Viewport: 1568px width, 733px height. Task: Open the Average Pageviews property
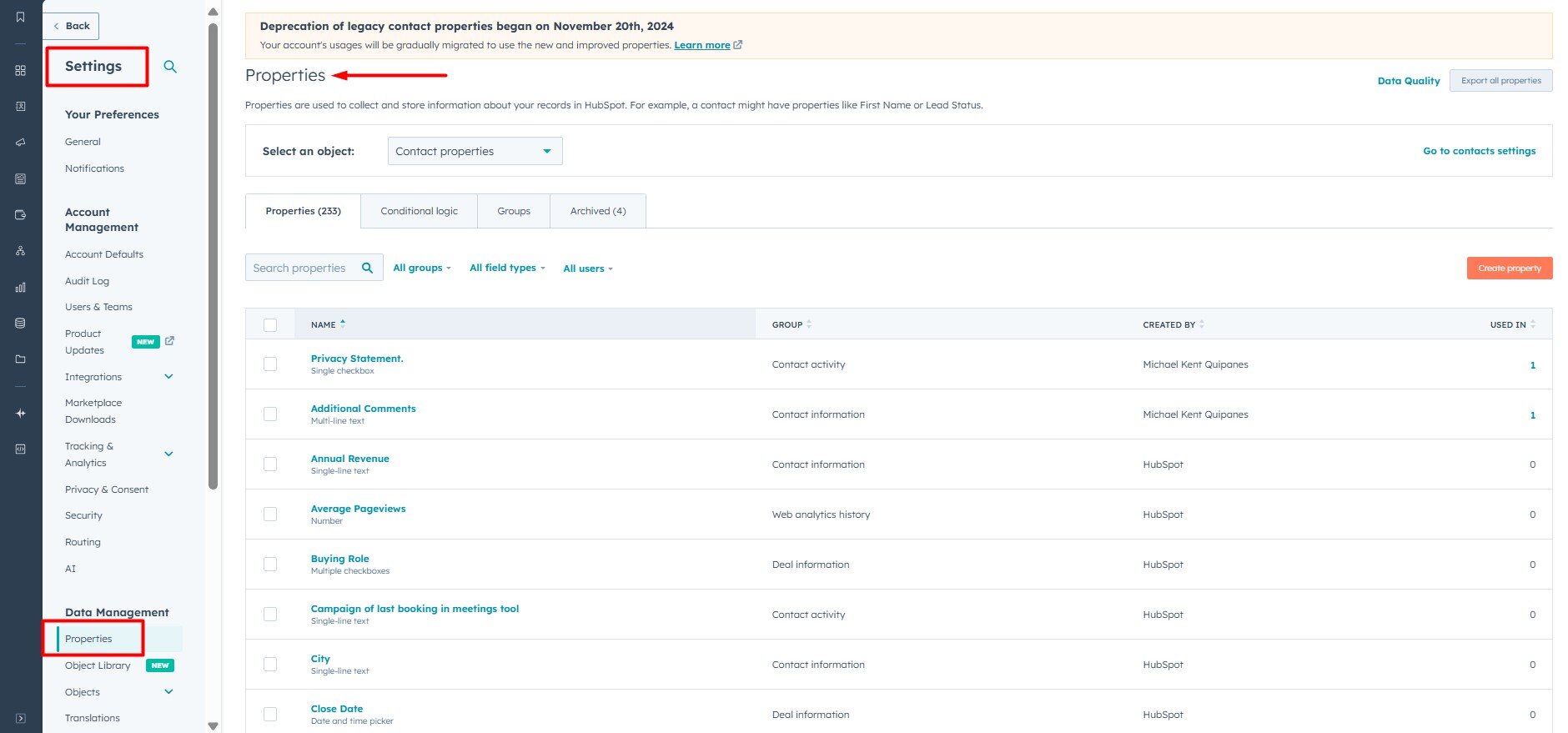[x=358, y=509]
